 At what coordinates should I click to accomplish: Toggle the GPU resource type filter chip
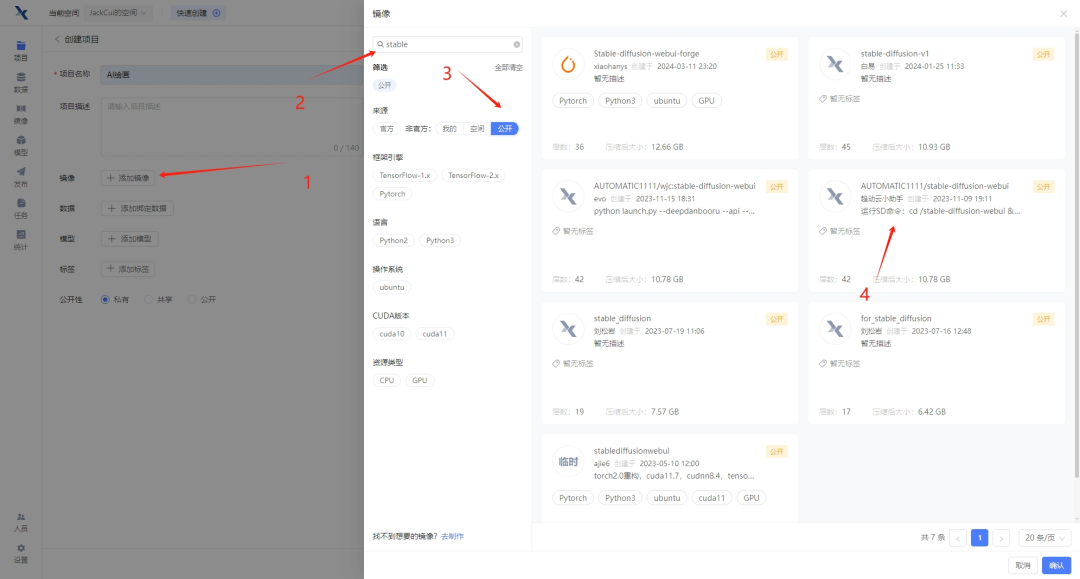(x=419, y=380)
